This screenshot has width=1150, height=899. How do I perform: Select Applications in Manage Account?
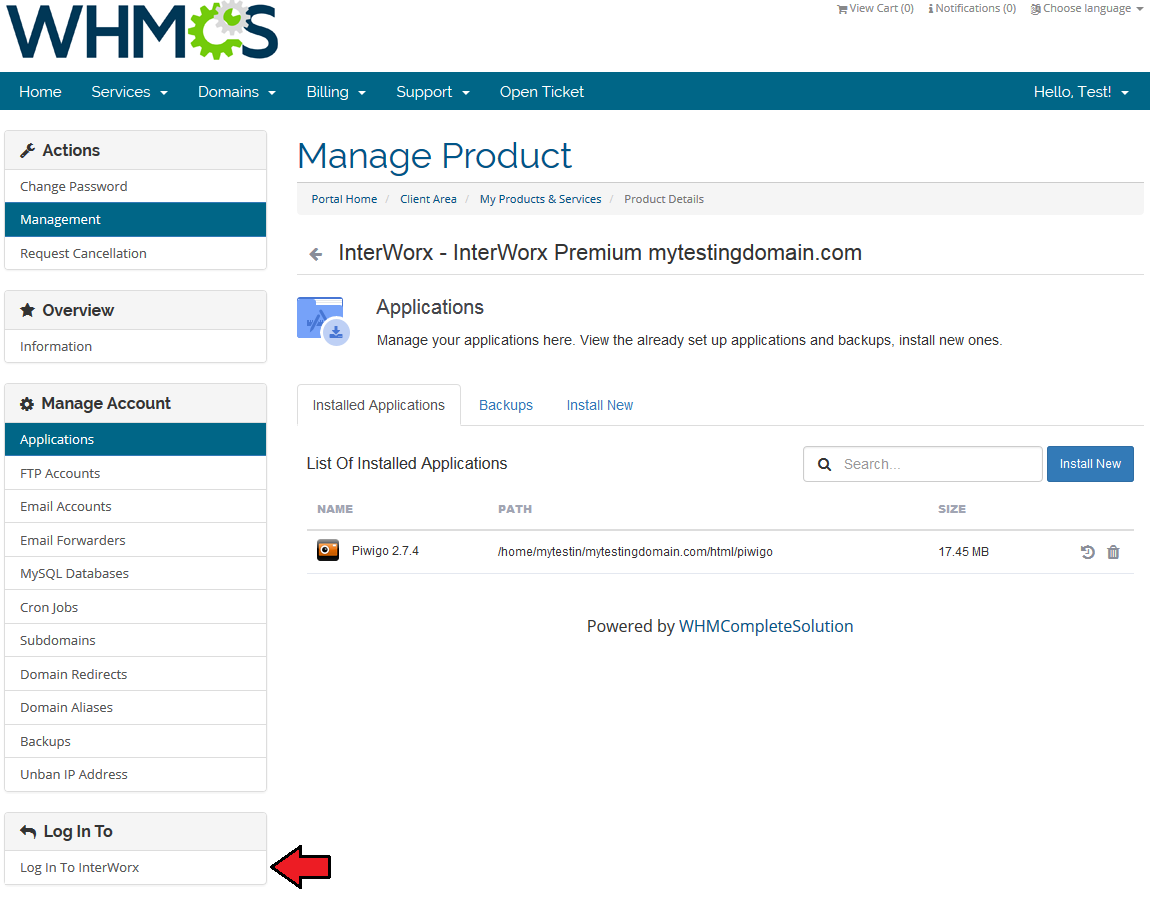136,439
